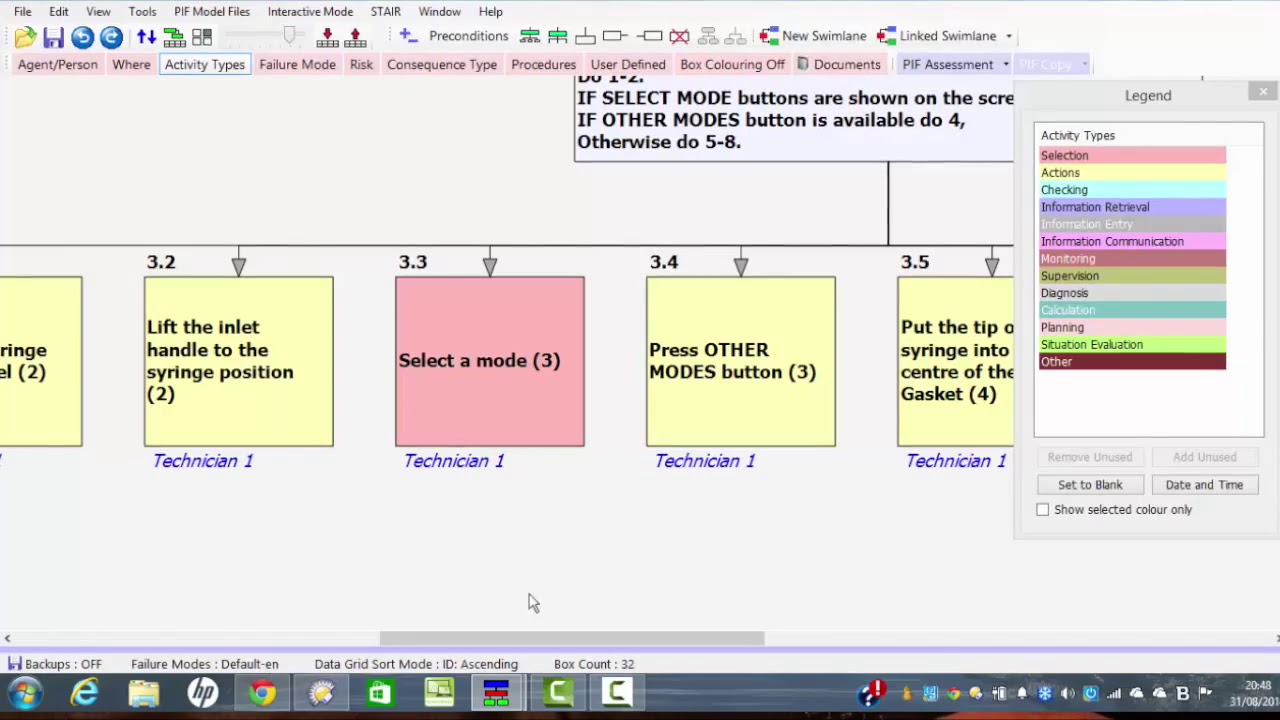The width and height of the screenshot is (1280, 720).
Task: Click the blue undo arrow icon
Action: 82,37
